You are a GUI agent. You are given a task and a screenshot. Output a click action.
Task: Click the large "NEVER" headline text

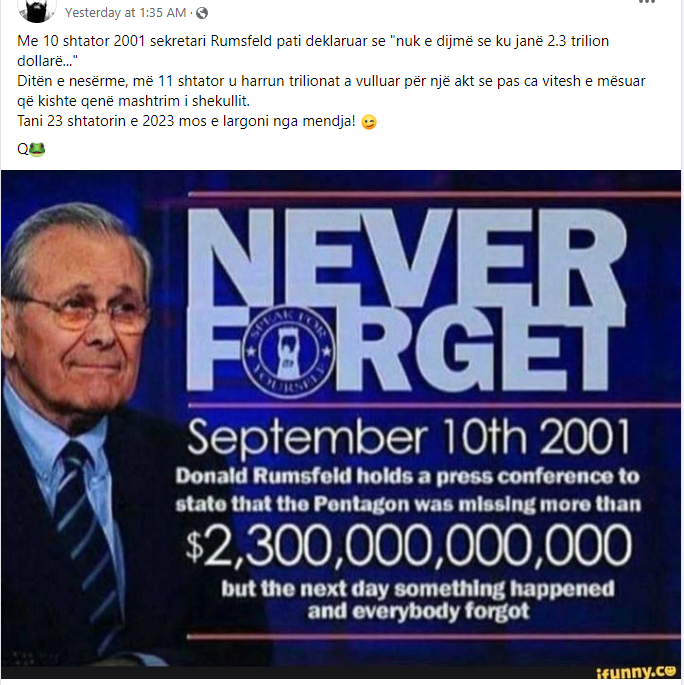(x=407, y=258)
